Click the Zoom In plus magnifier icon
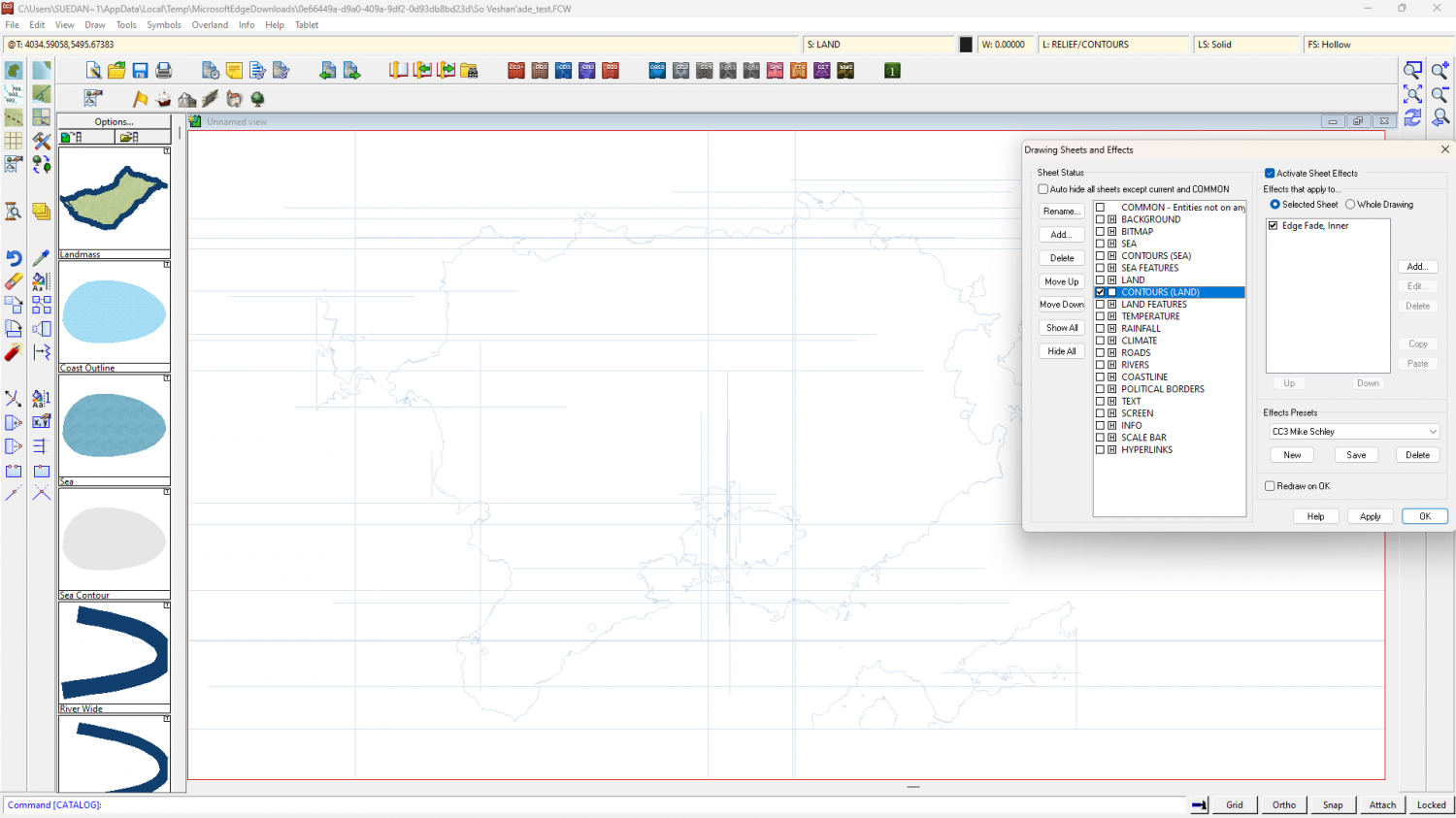The height and width of the screenshot is (818, 1456). click(x=1440, y=70)
